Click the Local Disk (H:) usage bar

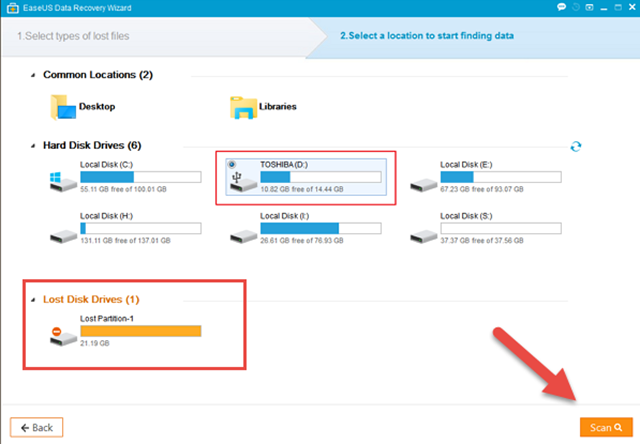(x=141, y=228)
